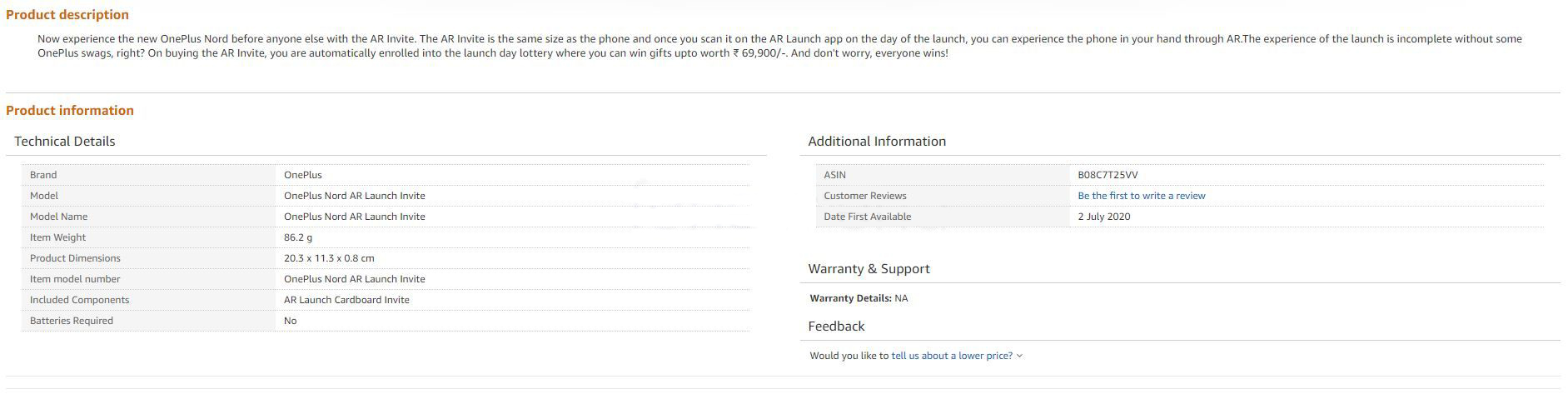Viewport: 1568px width, 404px height.
Task: Select the 'Product information' heading
Action: pyautogui.click(x=70, y=110)
